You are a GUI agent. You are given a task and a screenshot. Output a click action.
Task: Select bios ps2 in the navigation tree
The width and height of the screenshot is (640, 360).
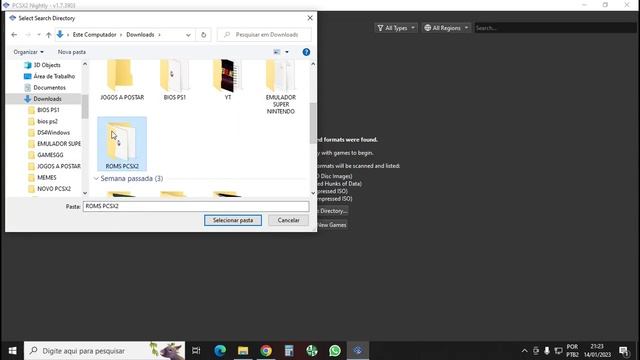point(43,121)
